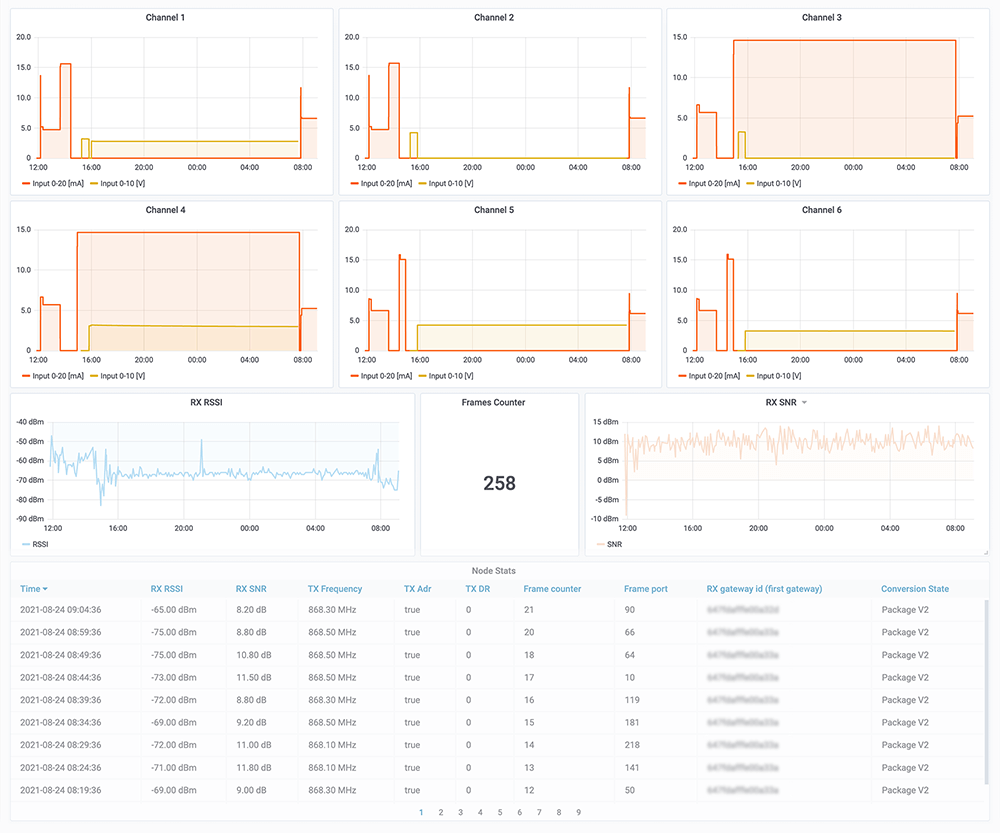
Task: Toggle Input 0-10 [V] legend in Channel 5
Action: [x=446, y=376]
